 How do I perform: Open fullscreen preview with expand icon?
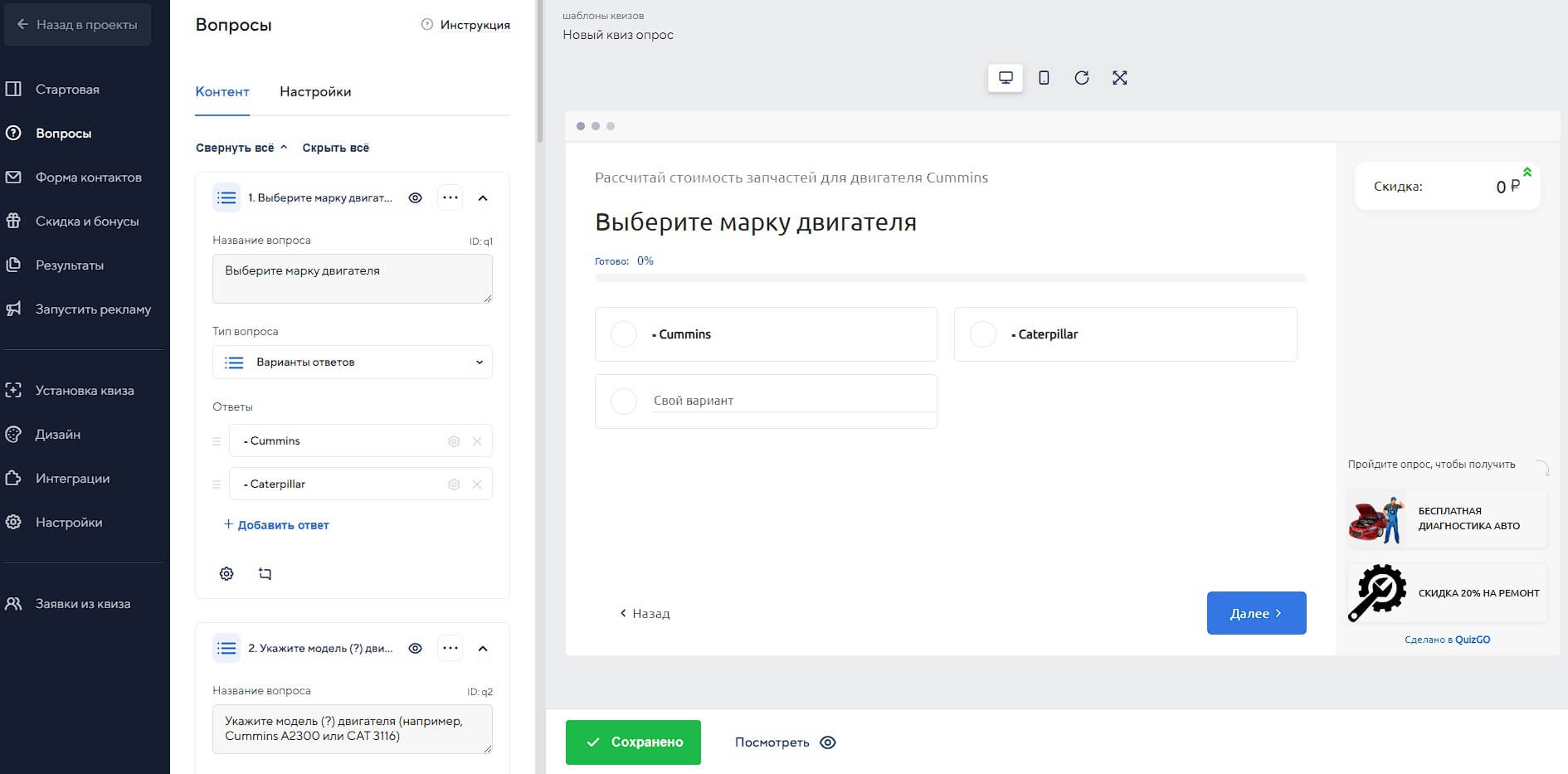pos(1120,78)
